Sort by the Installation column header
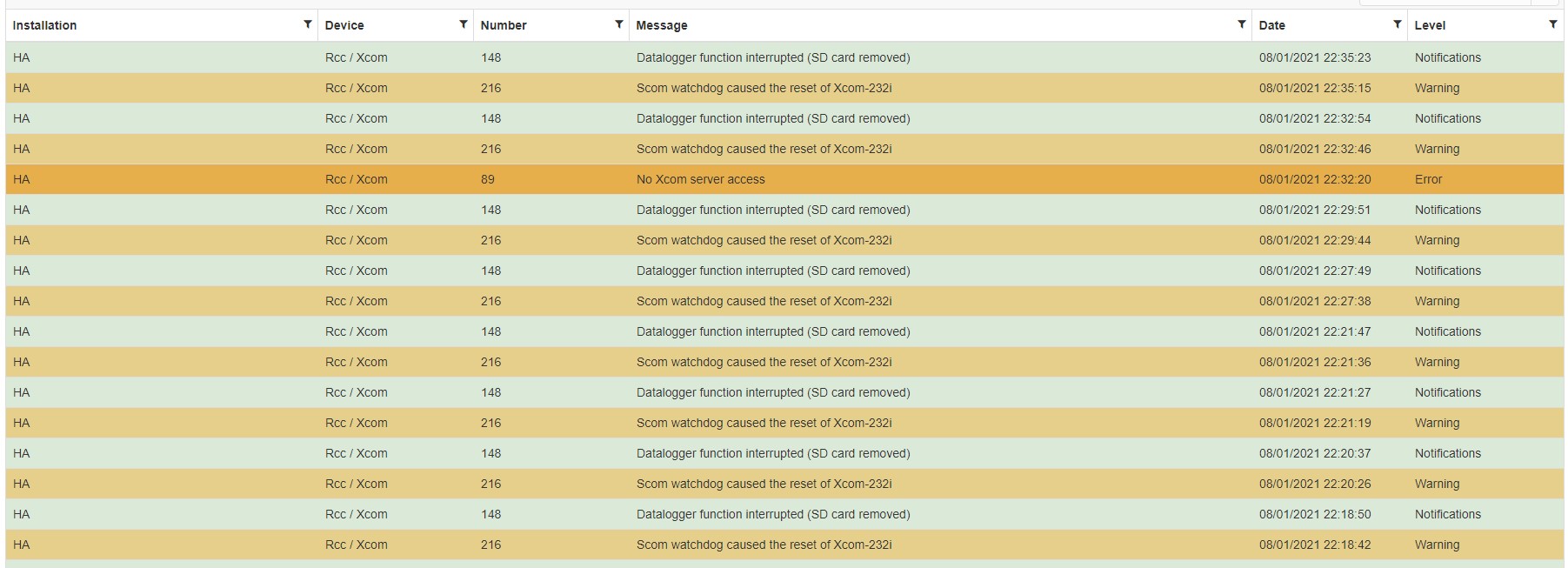The image size is (1568, 568). 44,25
